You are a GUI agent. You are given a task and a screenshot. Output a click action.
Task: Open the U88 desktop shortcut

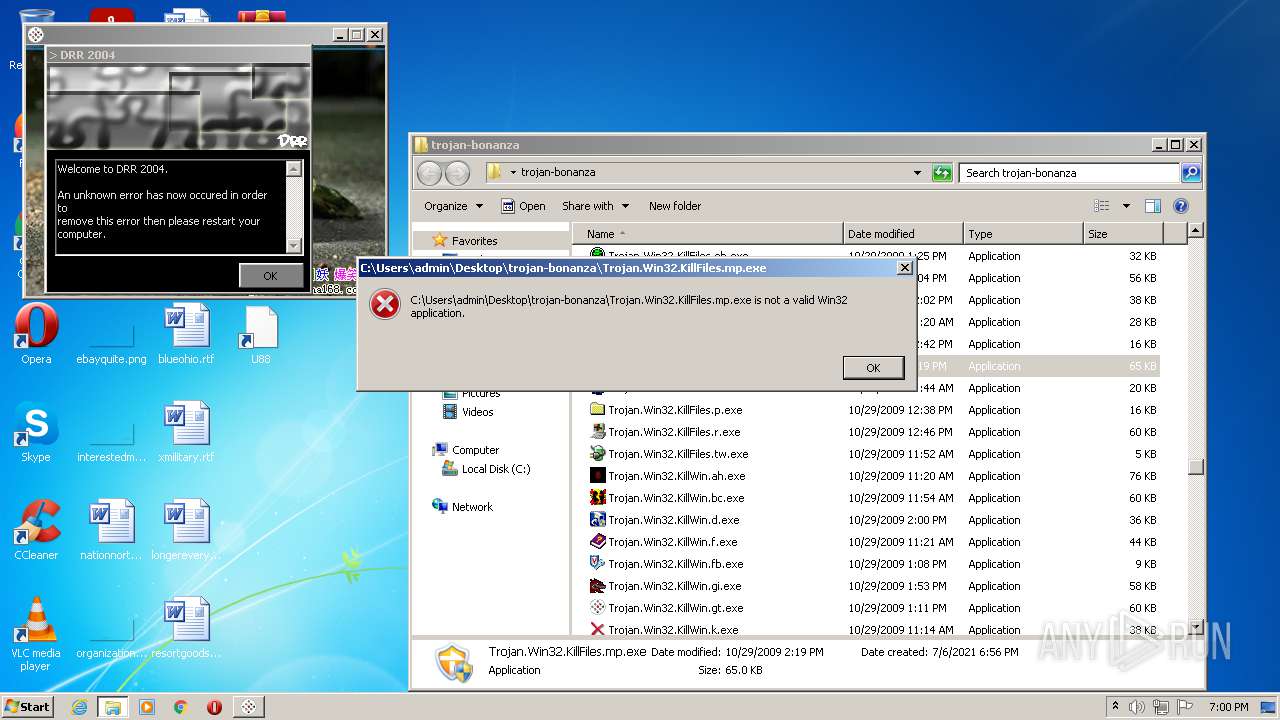click(260, 334)
